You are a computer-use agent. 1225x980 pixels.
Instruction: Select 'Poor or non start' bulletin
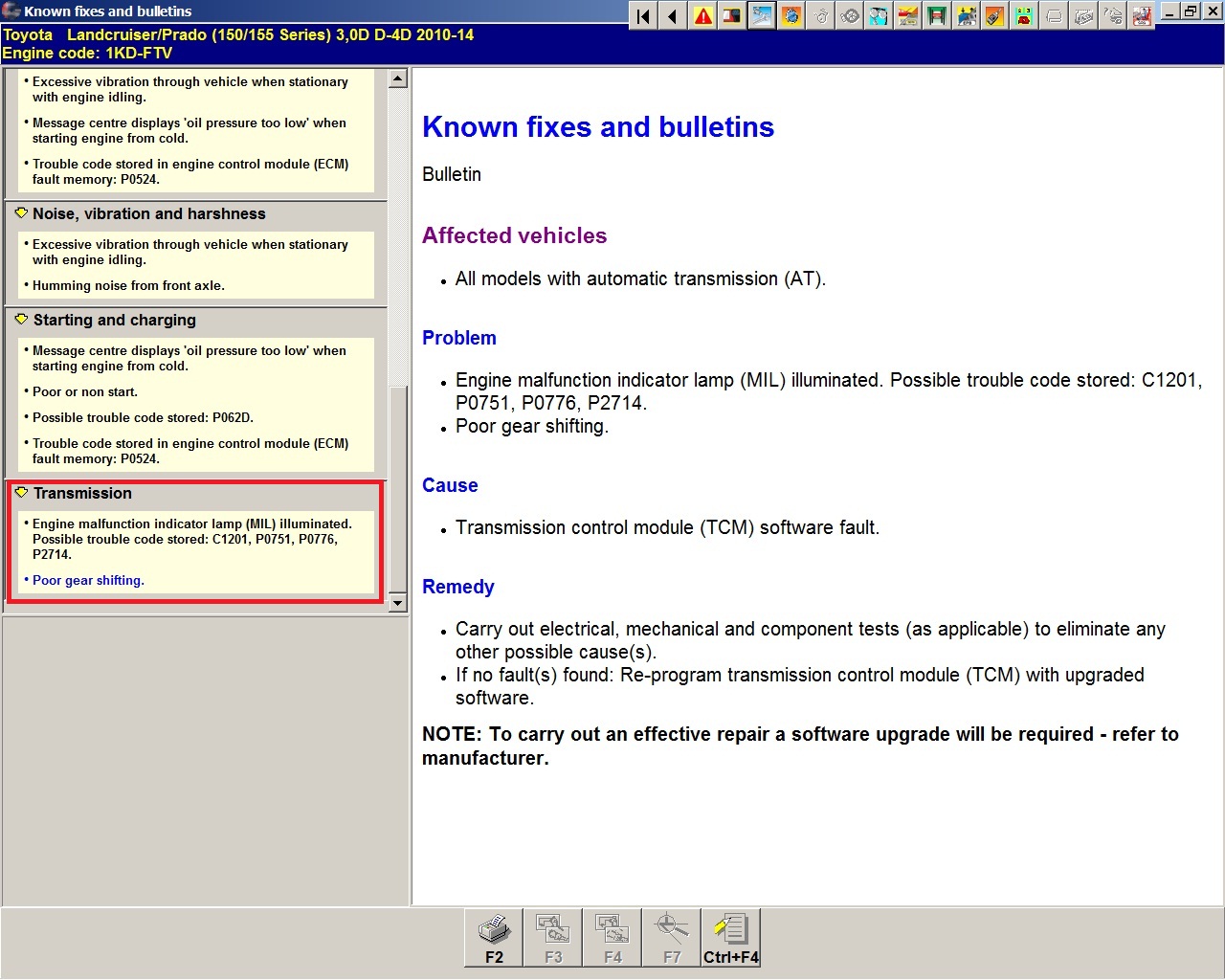84,392
